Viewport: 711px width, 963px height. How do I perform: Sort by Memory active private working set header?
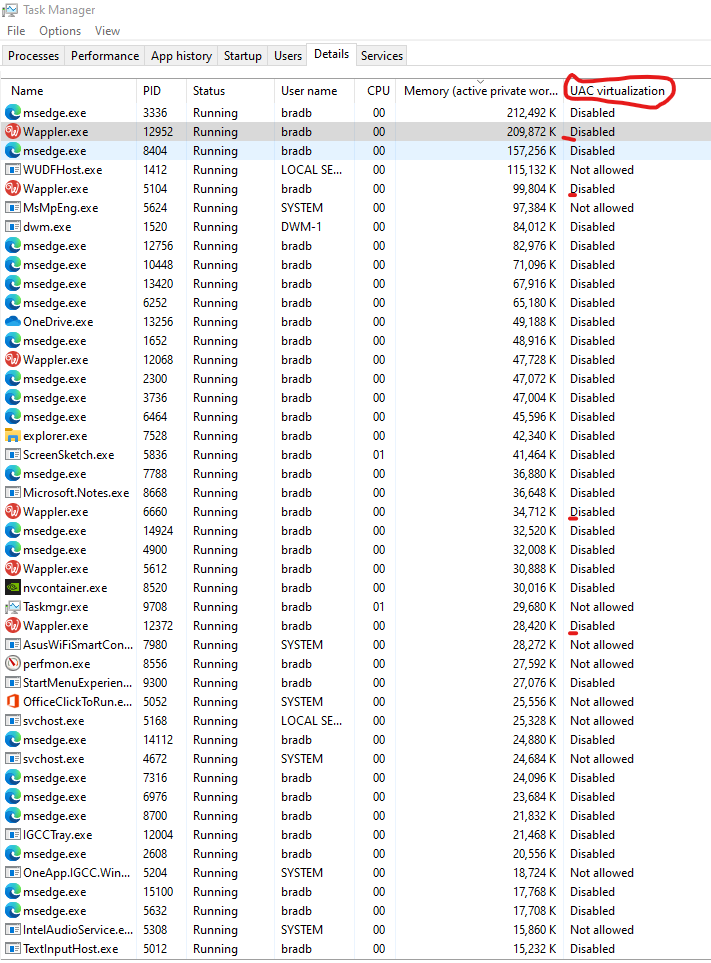(x=480, y=90)
